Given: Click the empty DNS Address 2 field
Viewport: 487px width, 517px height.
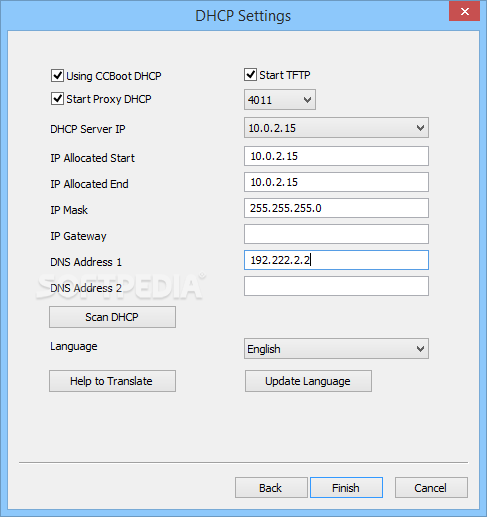Looking at the screenshot, I should click(x=336, y=286).
